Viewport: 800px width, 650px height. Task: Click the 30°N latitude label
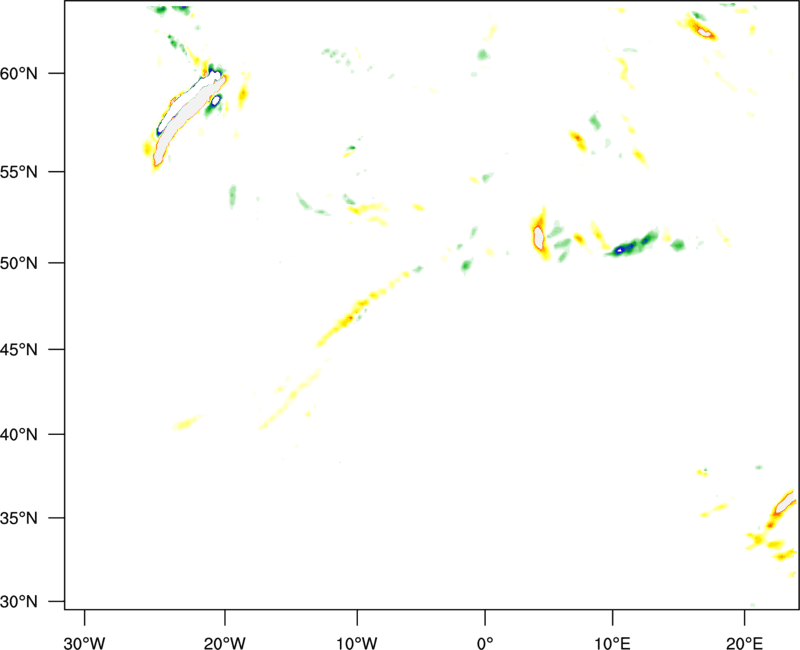(19, 602)
